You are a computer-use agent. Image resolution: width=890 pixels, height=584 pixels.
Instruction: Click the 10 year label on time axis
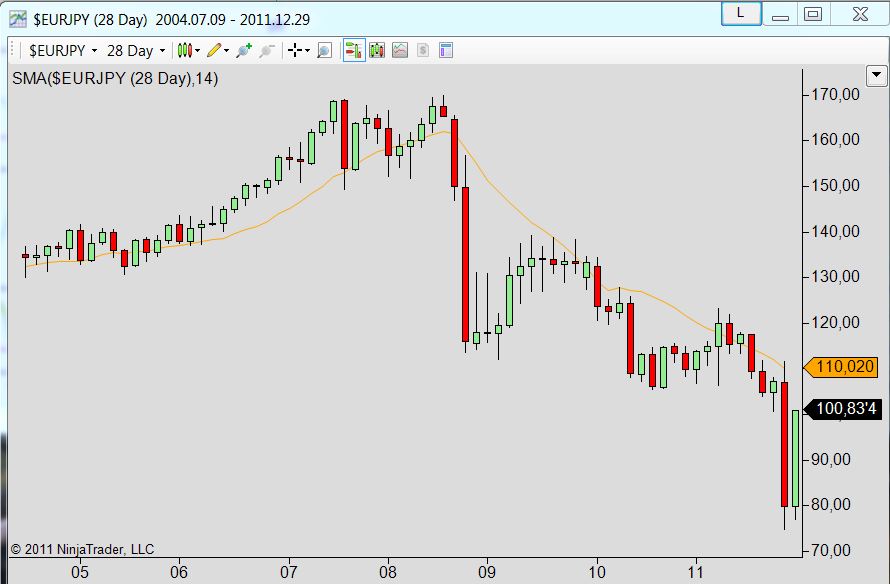click(x=597, y=572)
